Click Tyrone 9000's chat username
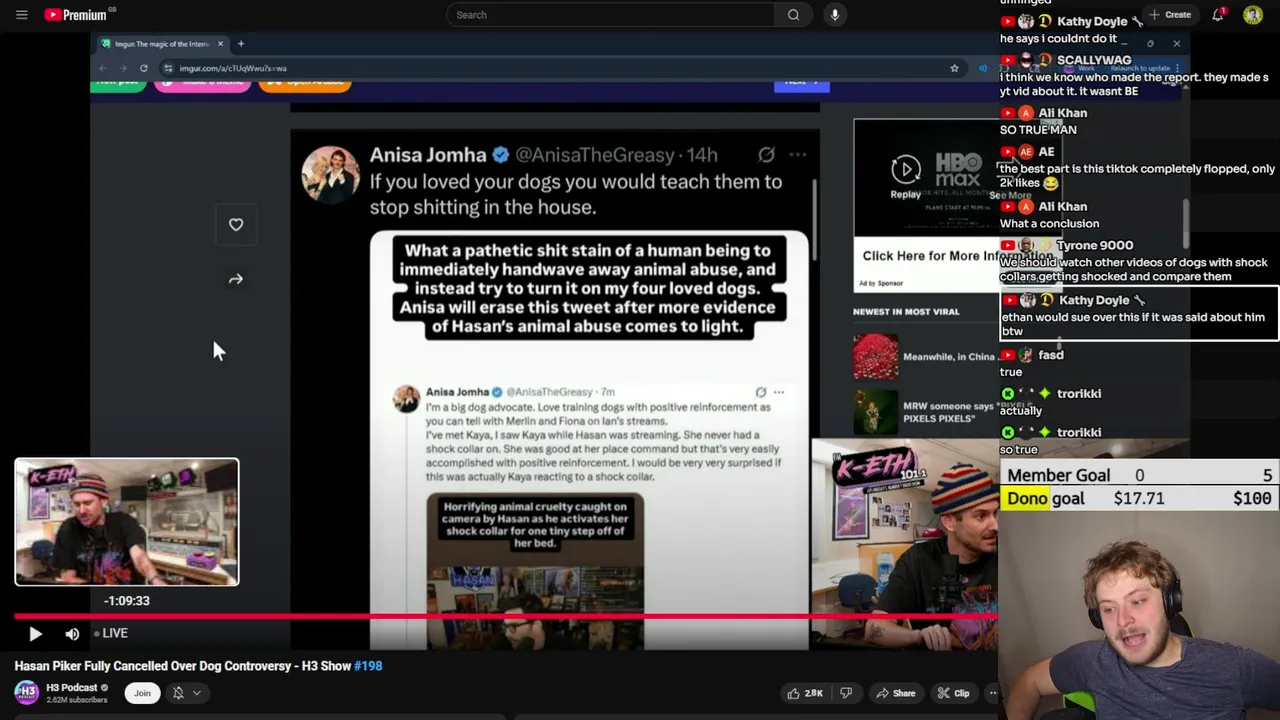Image resolution: width=1280 pixels, height=720 pixels. tap(1095, 245)
